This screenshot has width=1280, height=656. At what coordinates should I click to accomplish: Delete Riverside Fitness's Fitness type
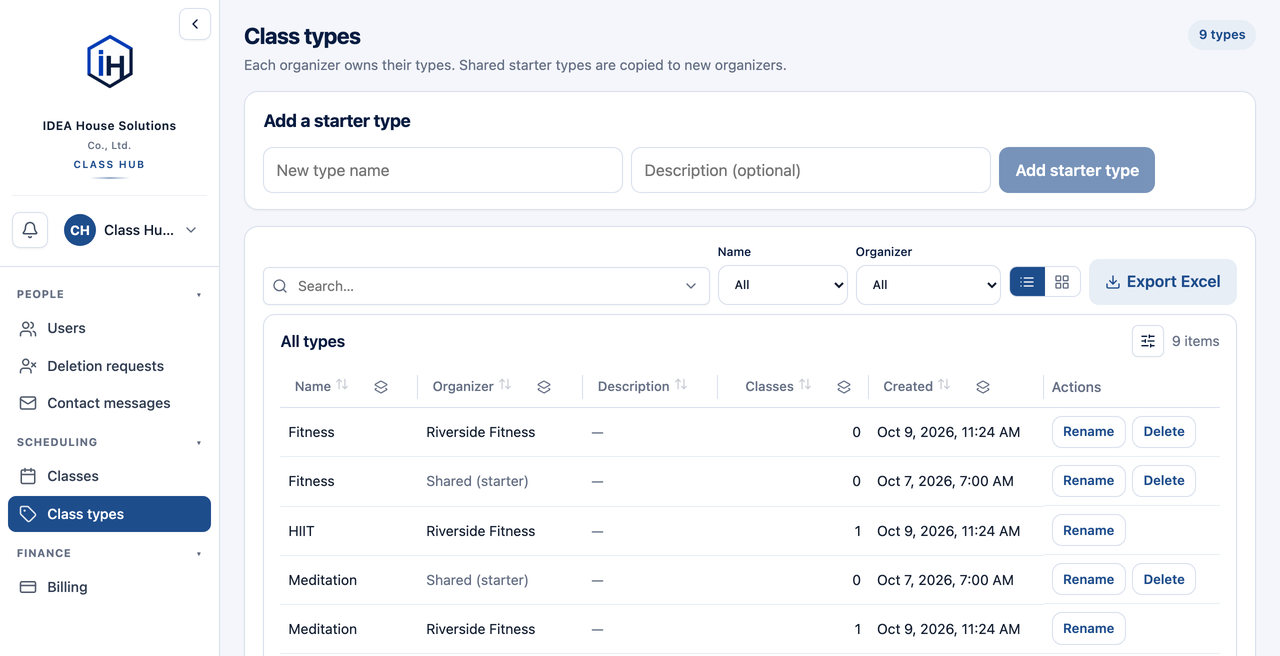click(1164, 432)
